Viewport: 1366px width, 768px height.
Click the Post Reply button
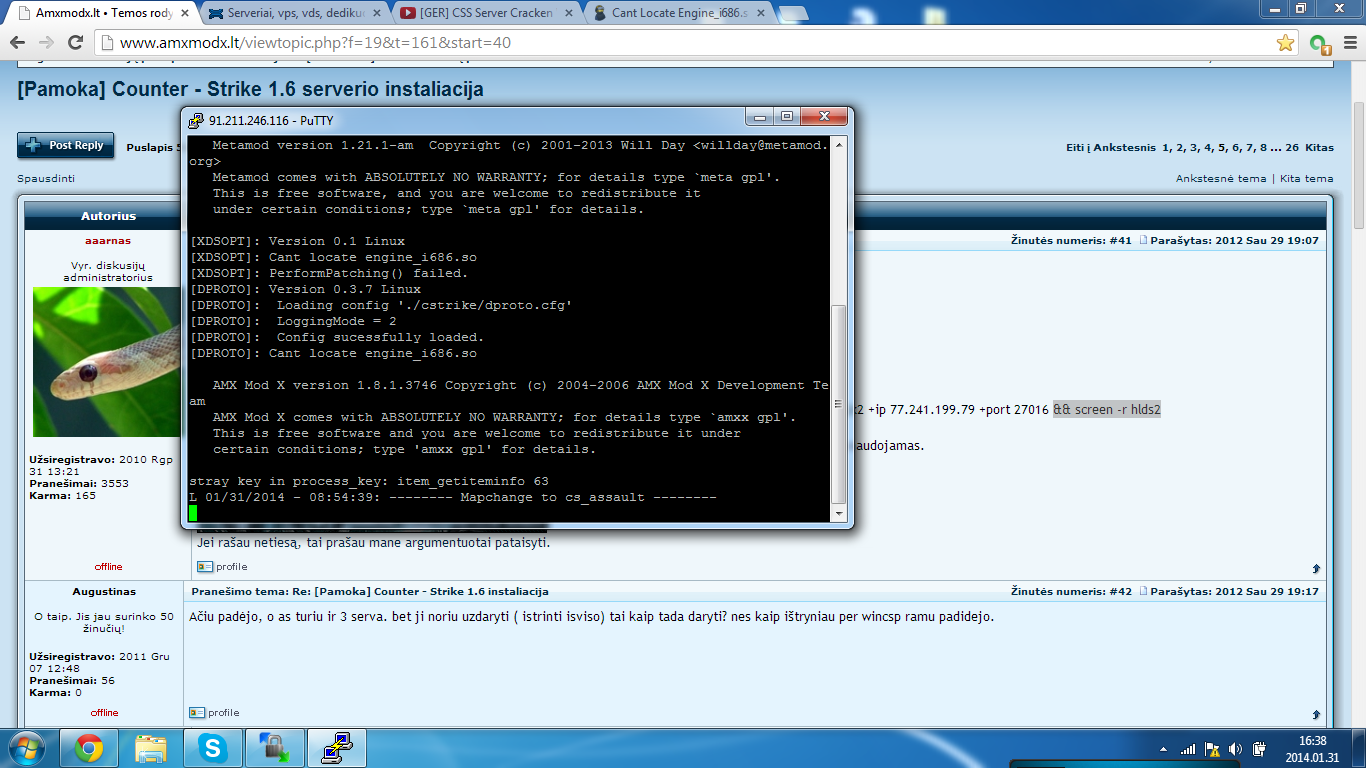[66, 145]
